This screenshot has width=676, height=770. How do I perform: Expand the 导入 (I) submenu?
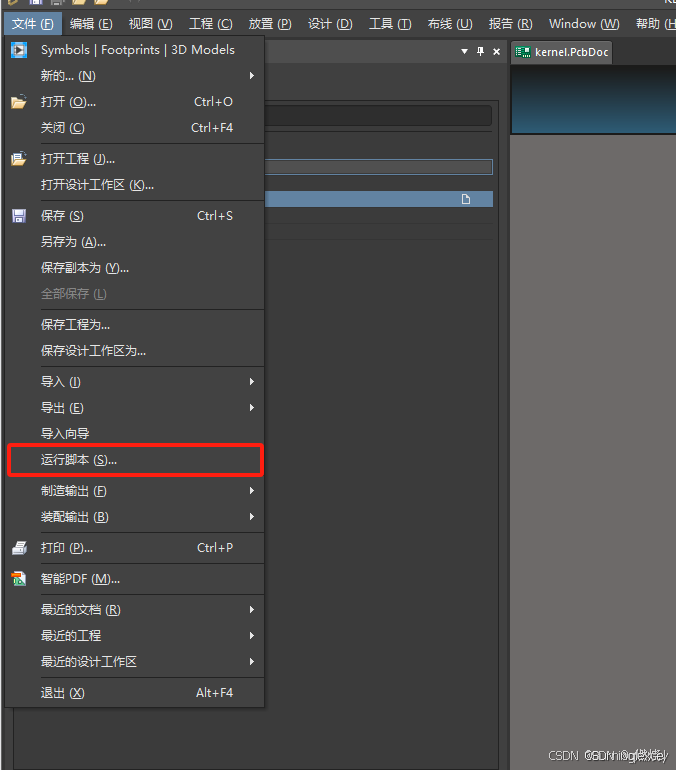[135, 382]
